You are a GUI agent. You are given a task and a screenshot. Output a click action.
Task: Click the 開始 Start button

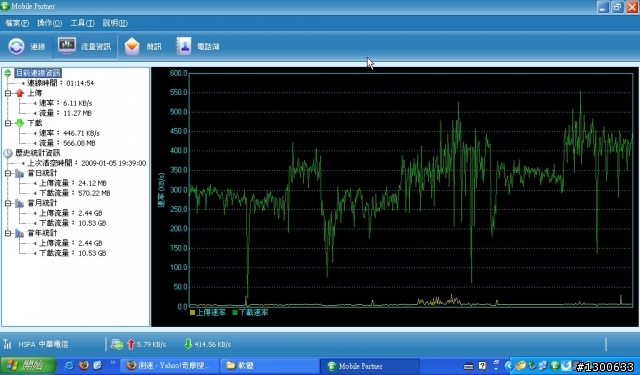point(27,365)
